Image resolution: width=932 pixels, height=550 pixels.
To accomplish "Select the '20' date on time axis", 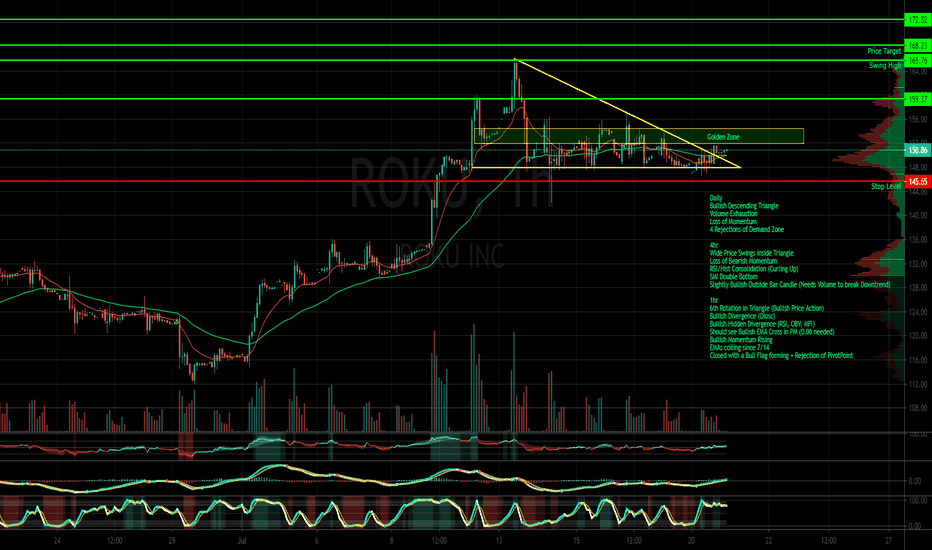I will (691, 540).
